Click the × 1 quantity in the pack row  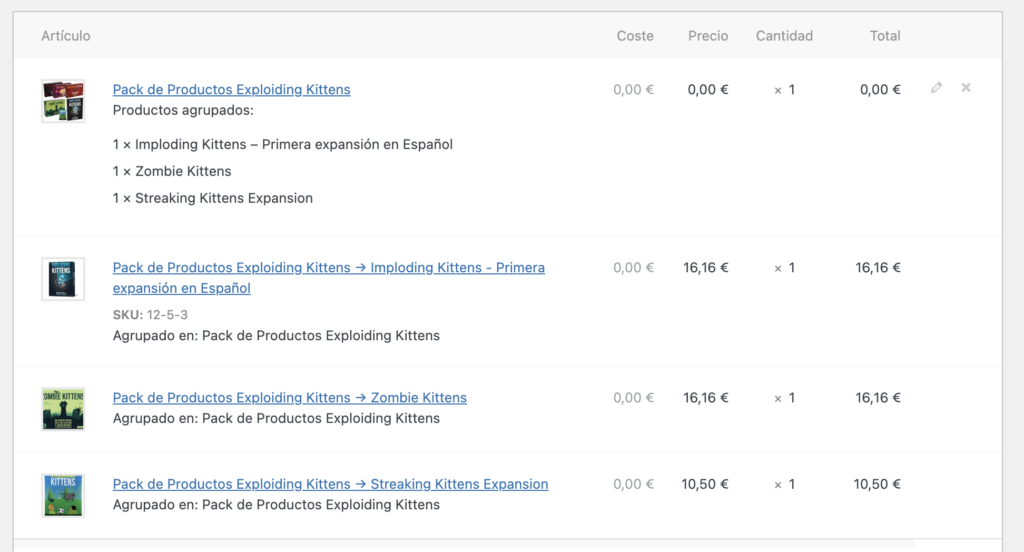[784, 89]
